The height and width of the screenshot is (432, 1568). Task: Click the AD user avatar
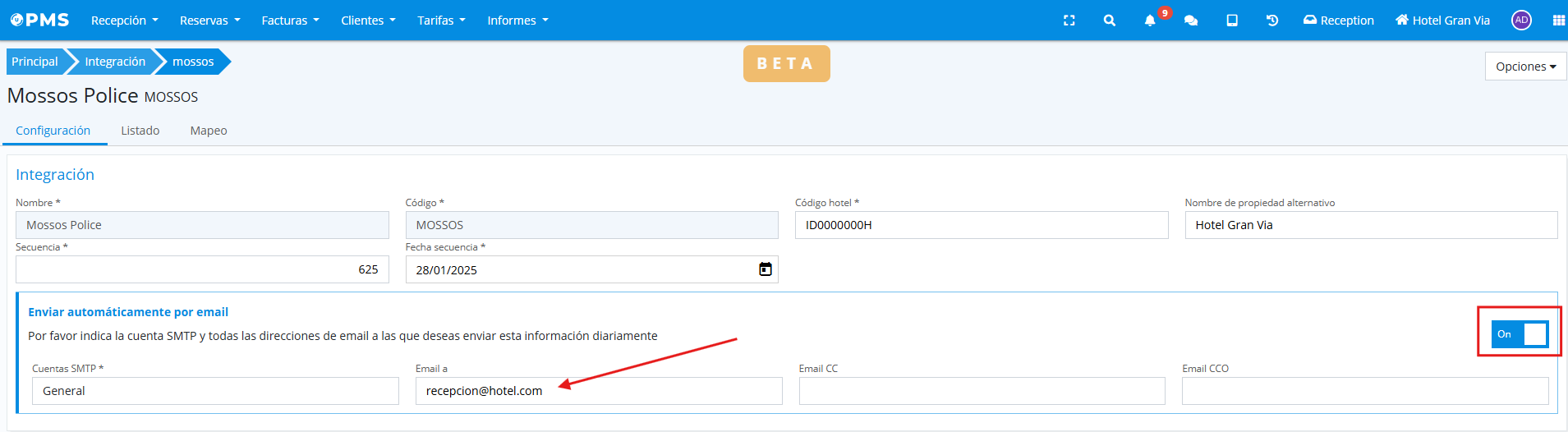tap(1521, 21)
